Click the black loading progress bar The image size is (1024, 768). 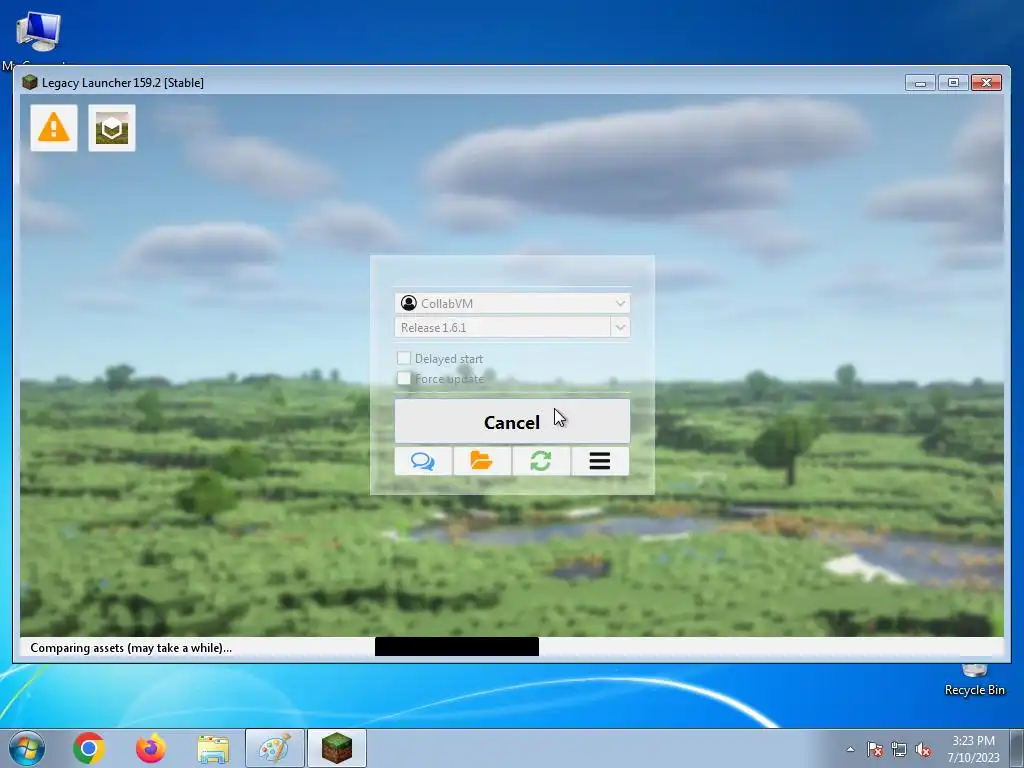pyautogui.click(x=456, y=647)
